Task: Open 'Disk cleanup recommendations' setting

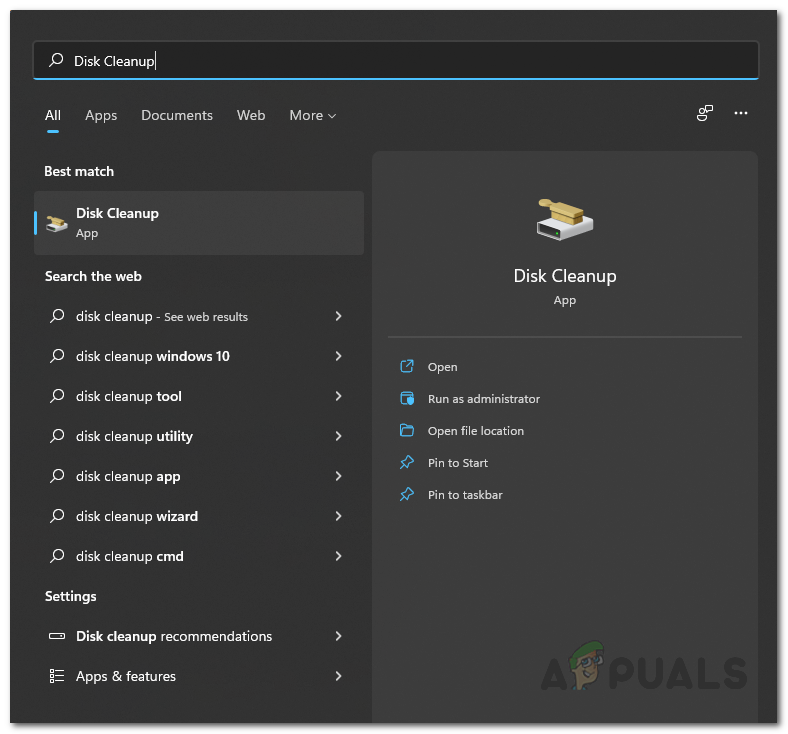Action: pos(199,636)
